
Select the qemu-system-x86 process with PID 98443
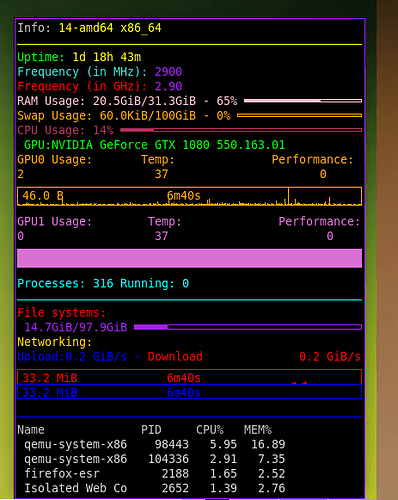point(155,444)
